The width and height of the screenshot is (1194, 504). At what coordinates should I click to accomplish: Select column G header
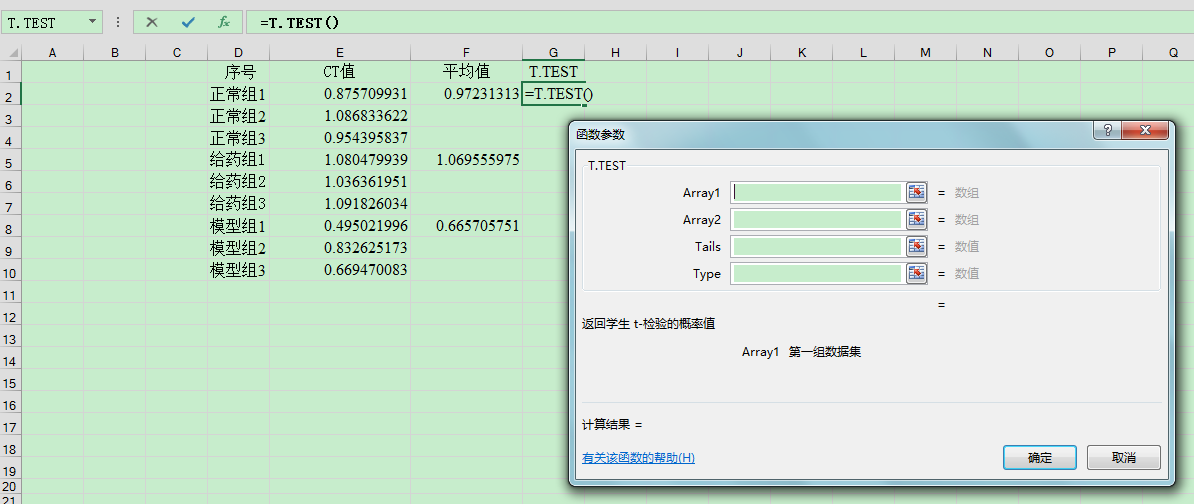[554, 52]
